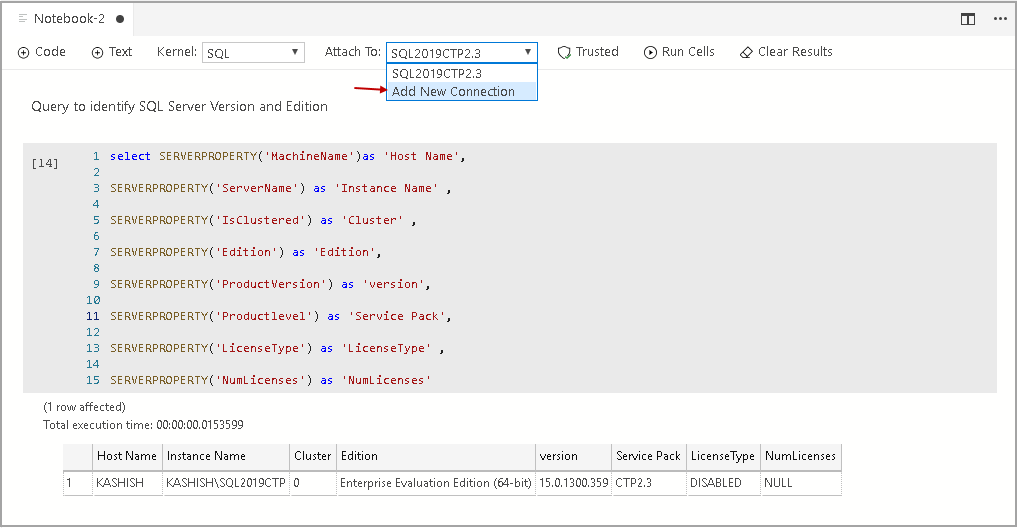Click the unsaved dot on Notebook-2 tab
Viewport: 1017px width, 528px height.
coord(120,19)
